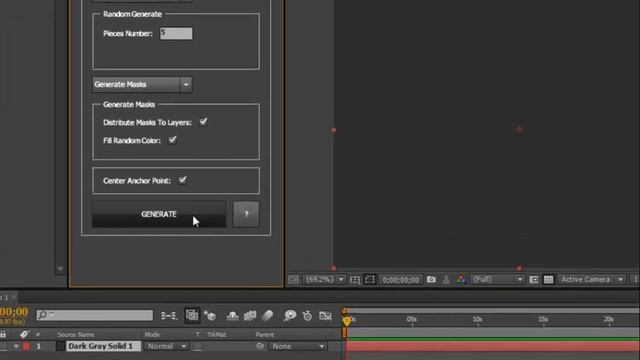Click the red label color of layer 1
640x360 pixels.
26,346
